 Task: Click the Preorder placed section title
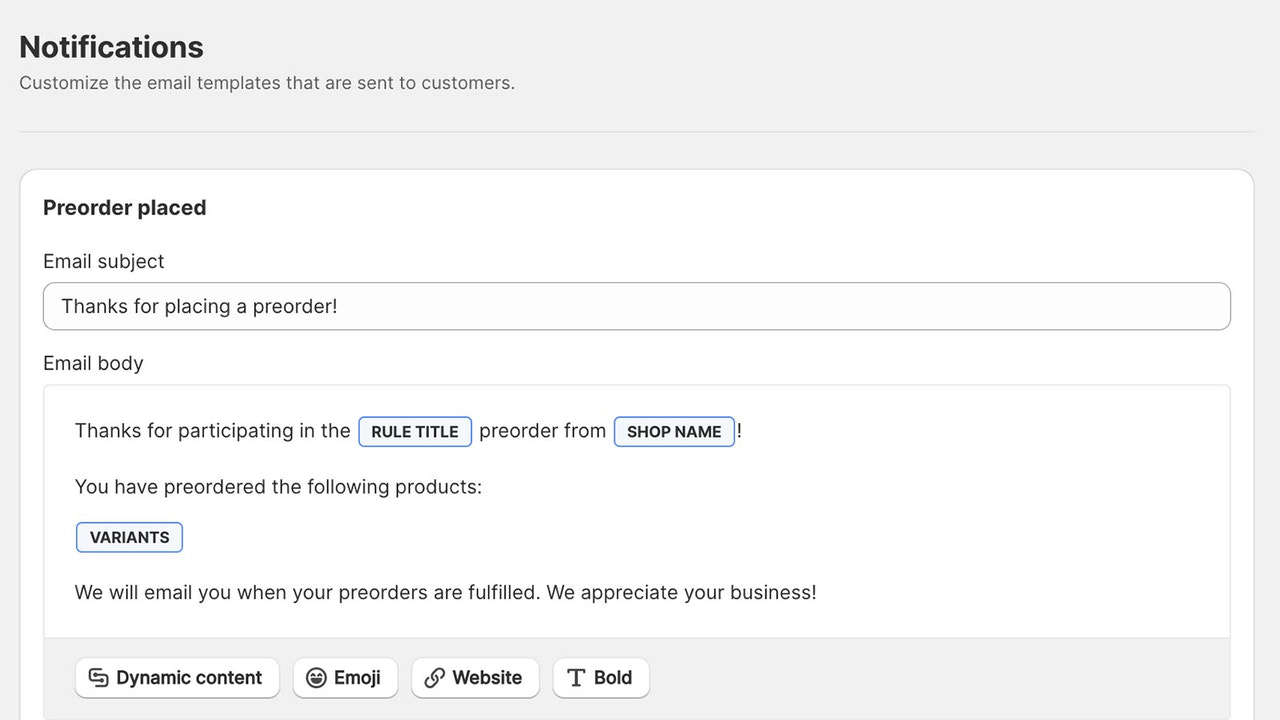[124, 208]
